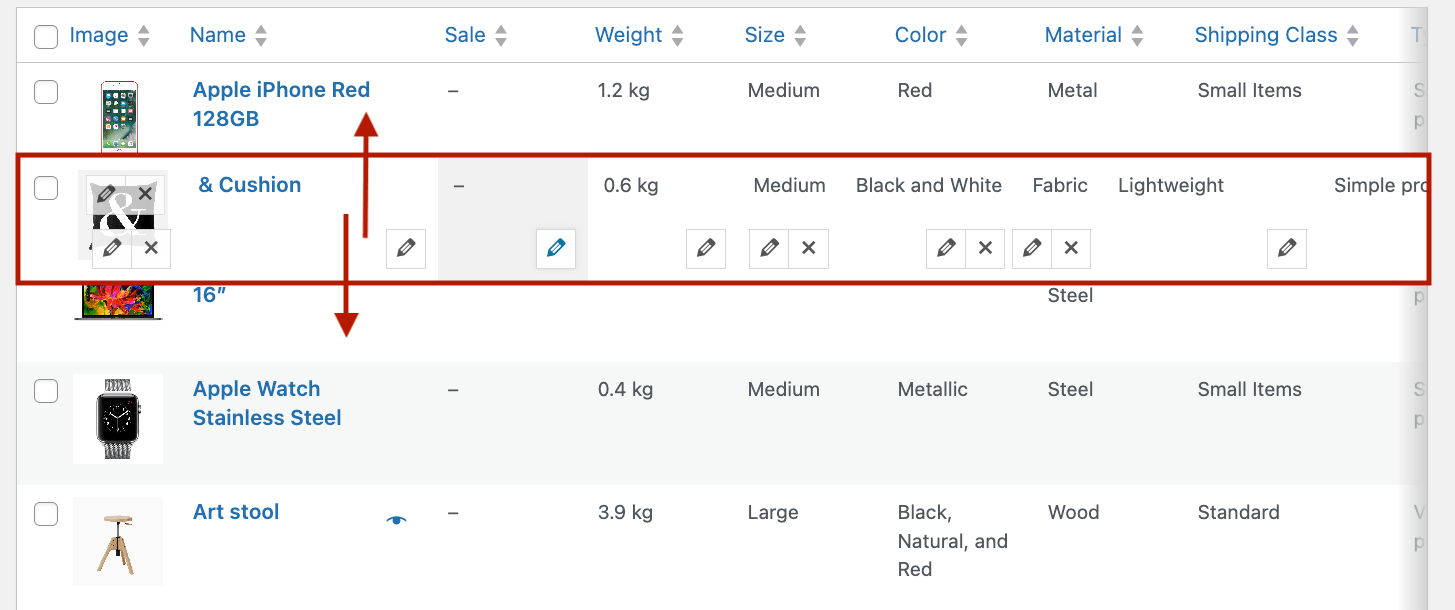This screenshot has width=1455, height=610.
Task: Remove Black and White color value
Action: tap(985, 248)
